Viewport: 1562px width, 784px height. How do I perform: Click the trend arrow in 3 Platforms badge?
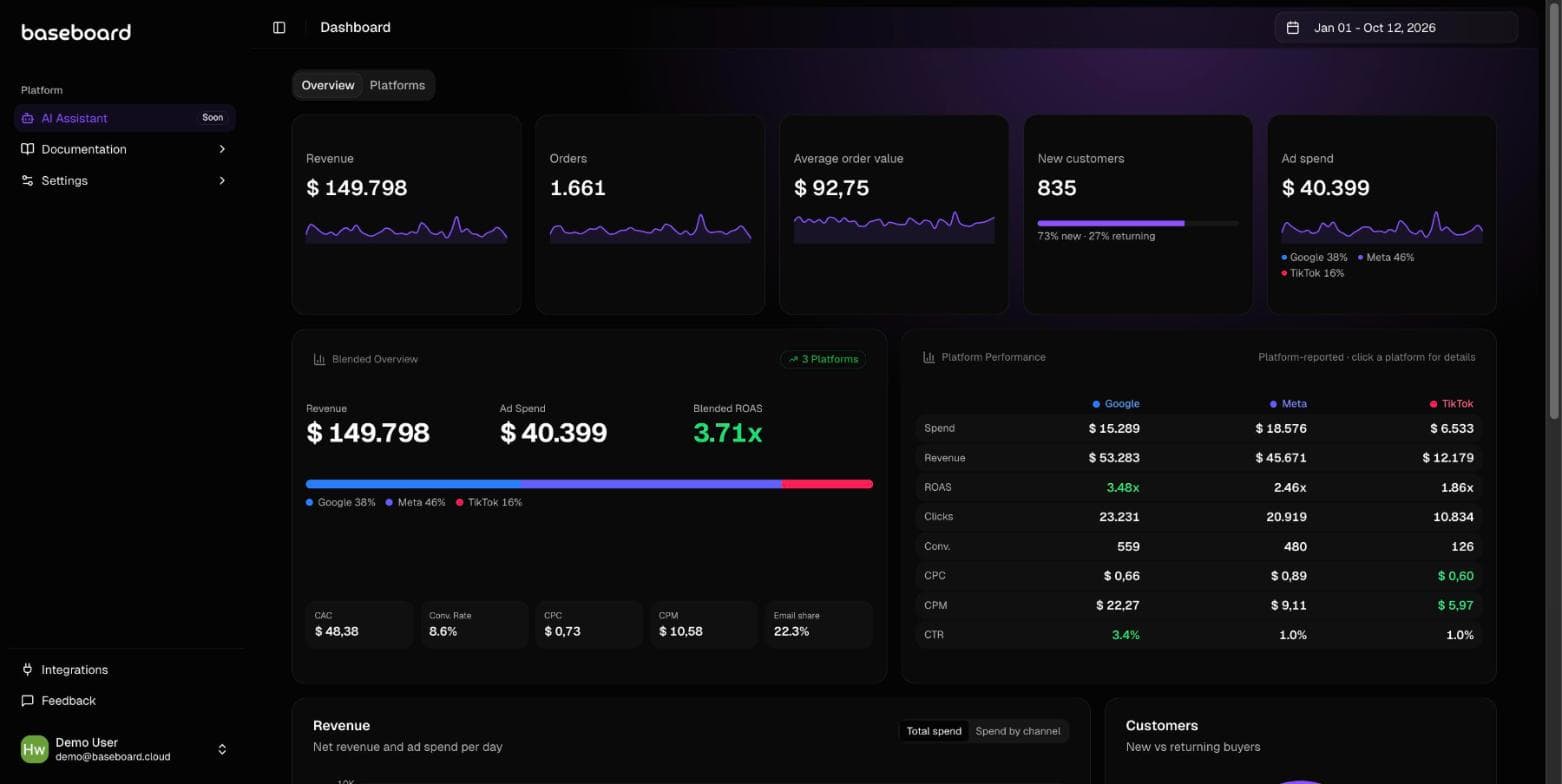tap(793, 359)
